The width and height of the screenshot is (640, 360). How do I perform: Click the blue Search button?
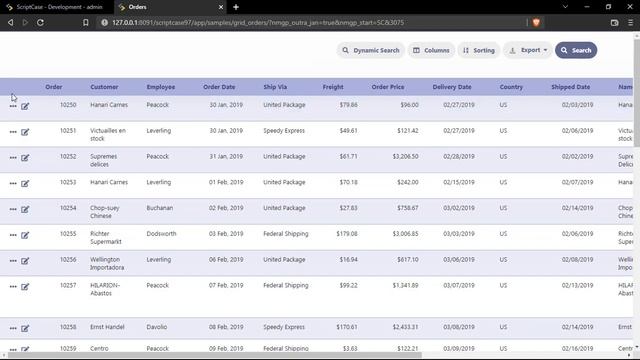[576, 50]
